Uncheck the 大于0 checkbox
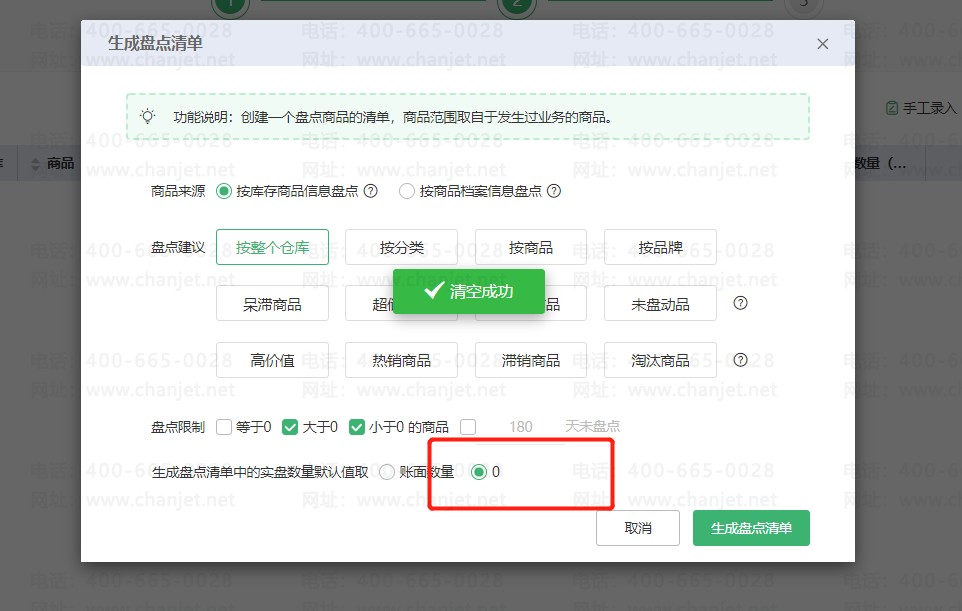962x611 pixels. tap(290, 427)
